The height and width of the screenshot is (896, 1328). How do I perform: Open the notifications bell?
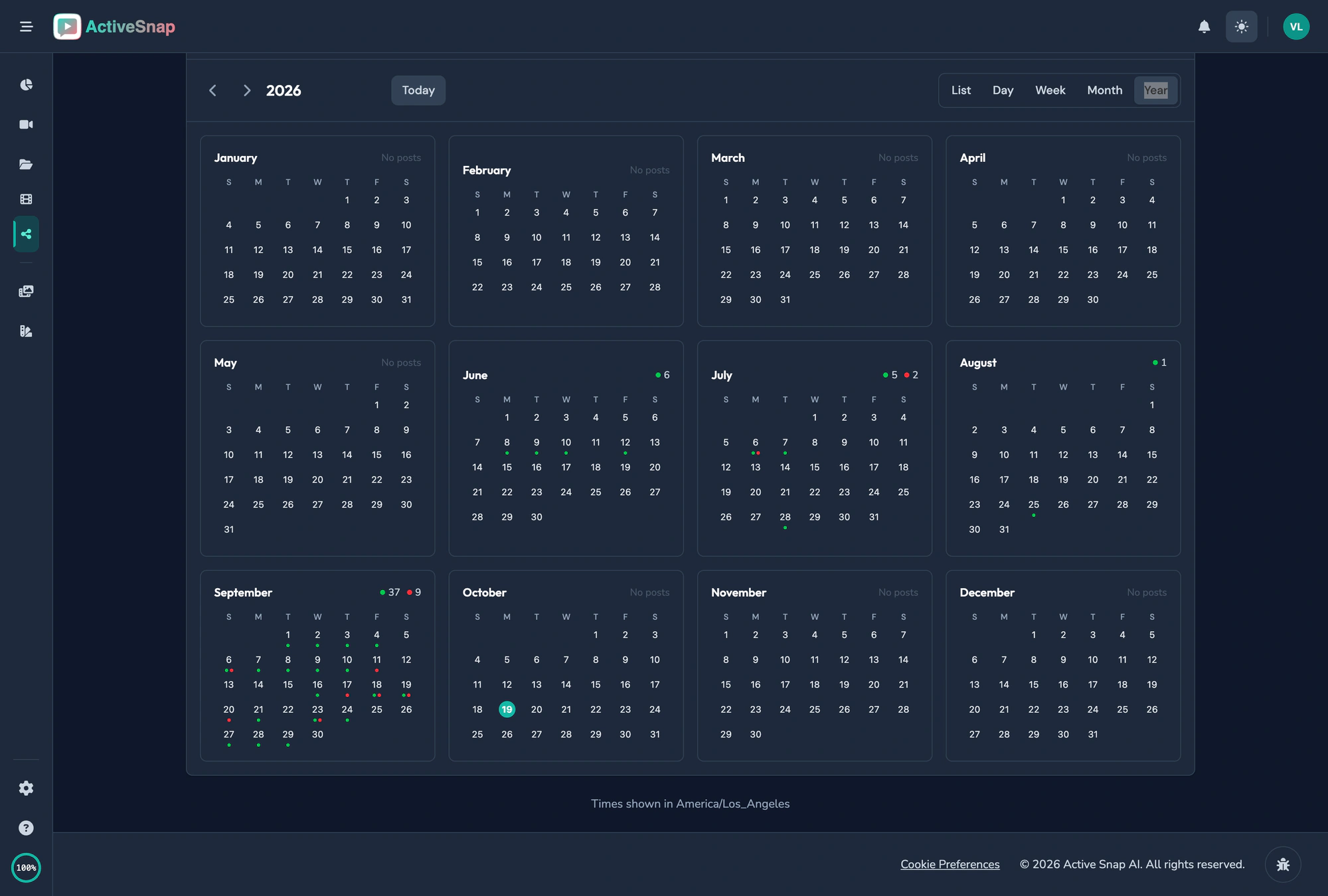point(1204,27)
